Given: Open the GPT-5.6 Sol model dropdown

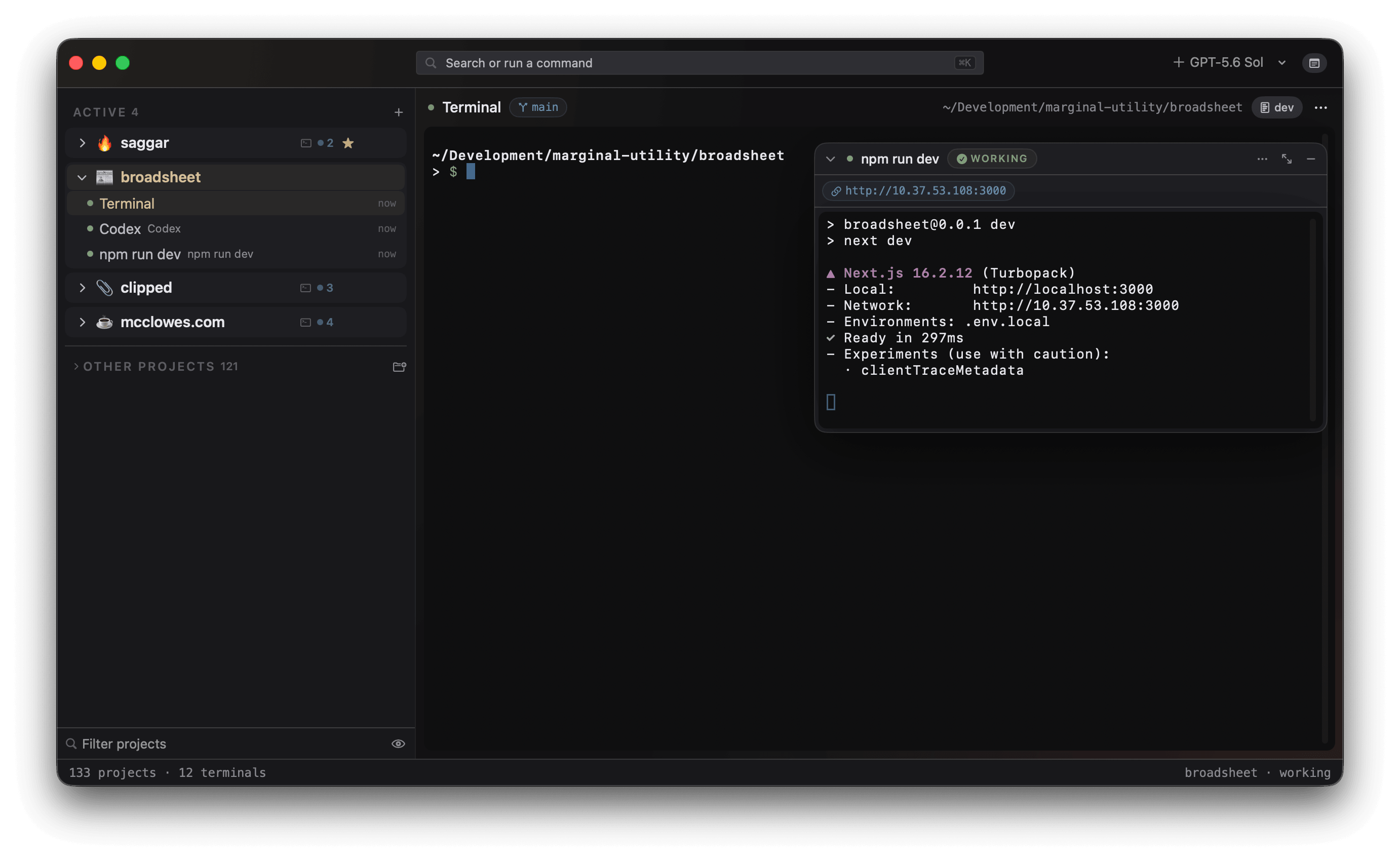Looking at the screenshot, I should 1281,63.
